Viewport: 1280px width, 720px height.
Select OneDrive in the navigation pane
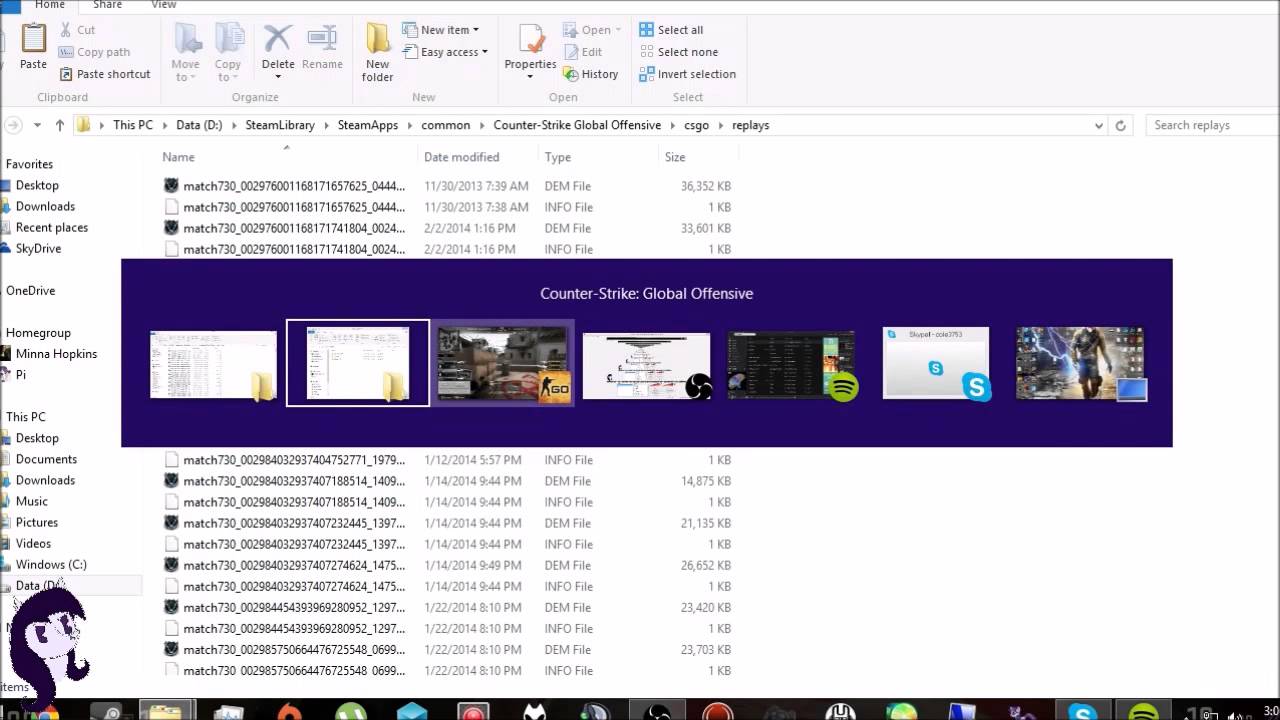[30, 290]
